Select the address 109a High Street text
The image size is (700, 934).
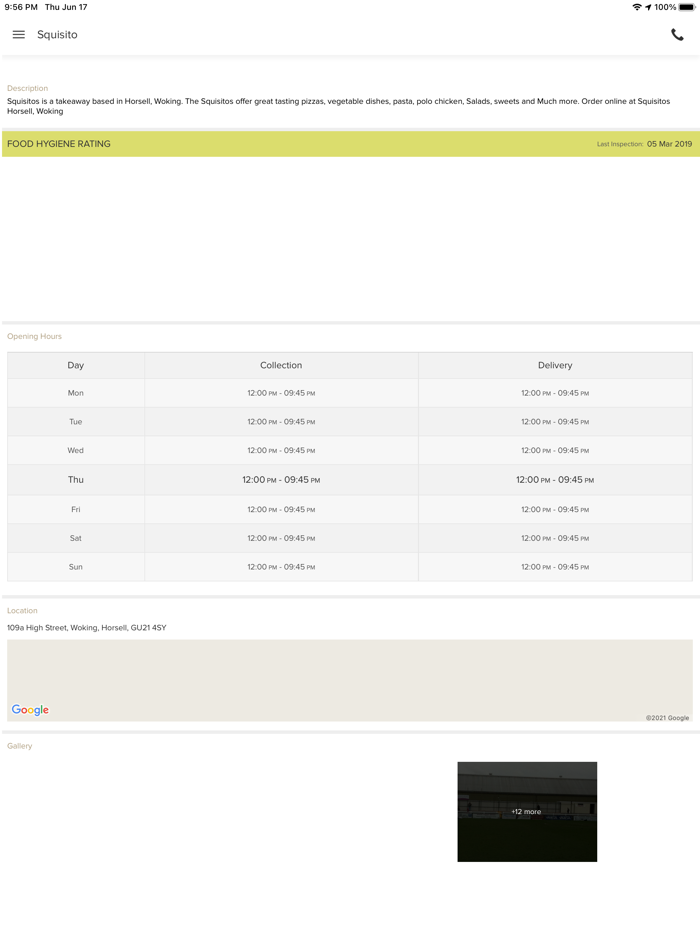tap(87, 627)
